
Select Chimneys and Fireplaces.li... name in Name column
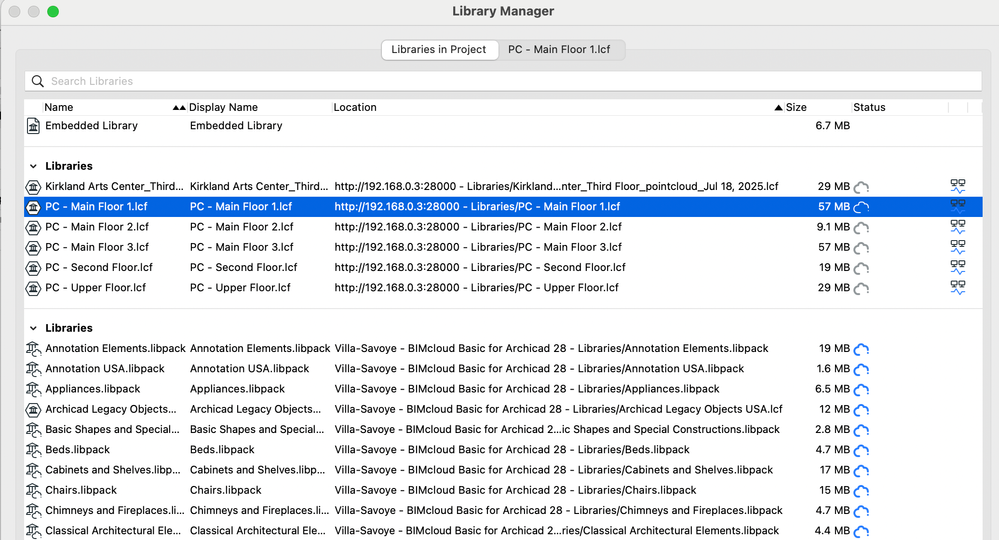click(x=115, y=511)
